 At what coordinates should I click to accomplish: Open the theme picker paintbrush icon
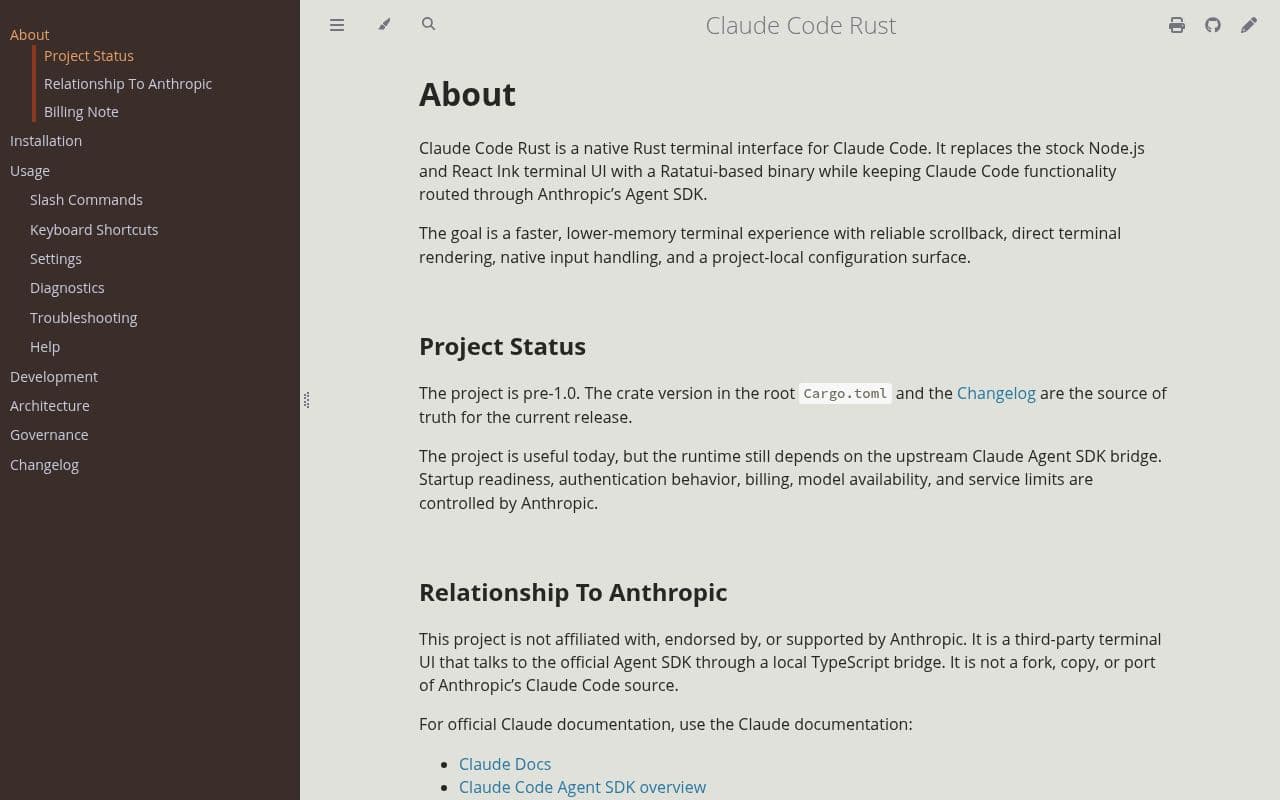click(x=384, y=24)
